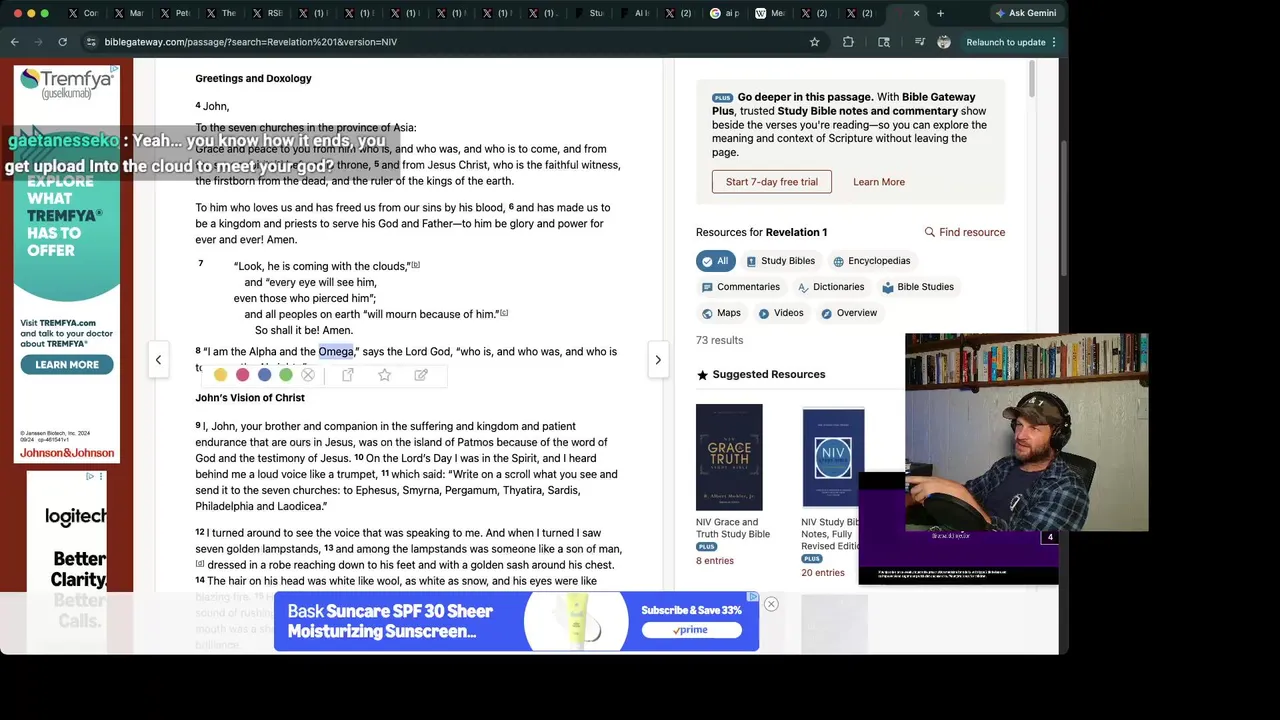Screen dimensions: 1280x720
Task: Select the All resources filter
Action: [x=715, y=261]
